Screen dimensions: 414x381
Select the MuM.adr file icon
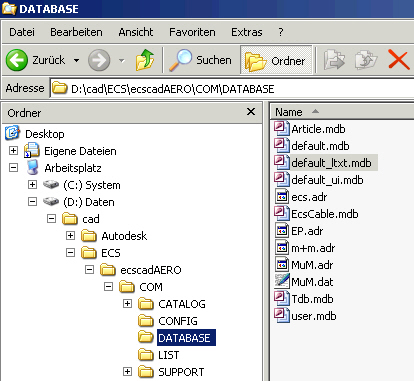281,265
